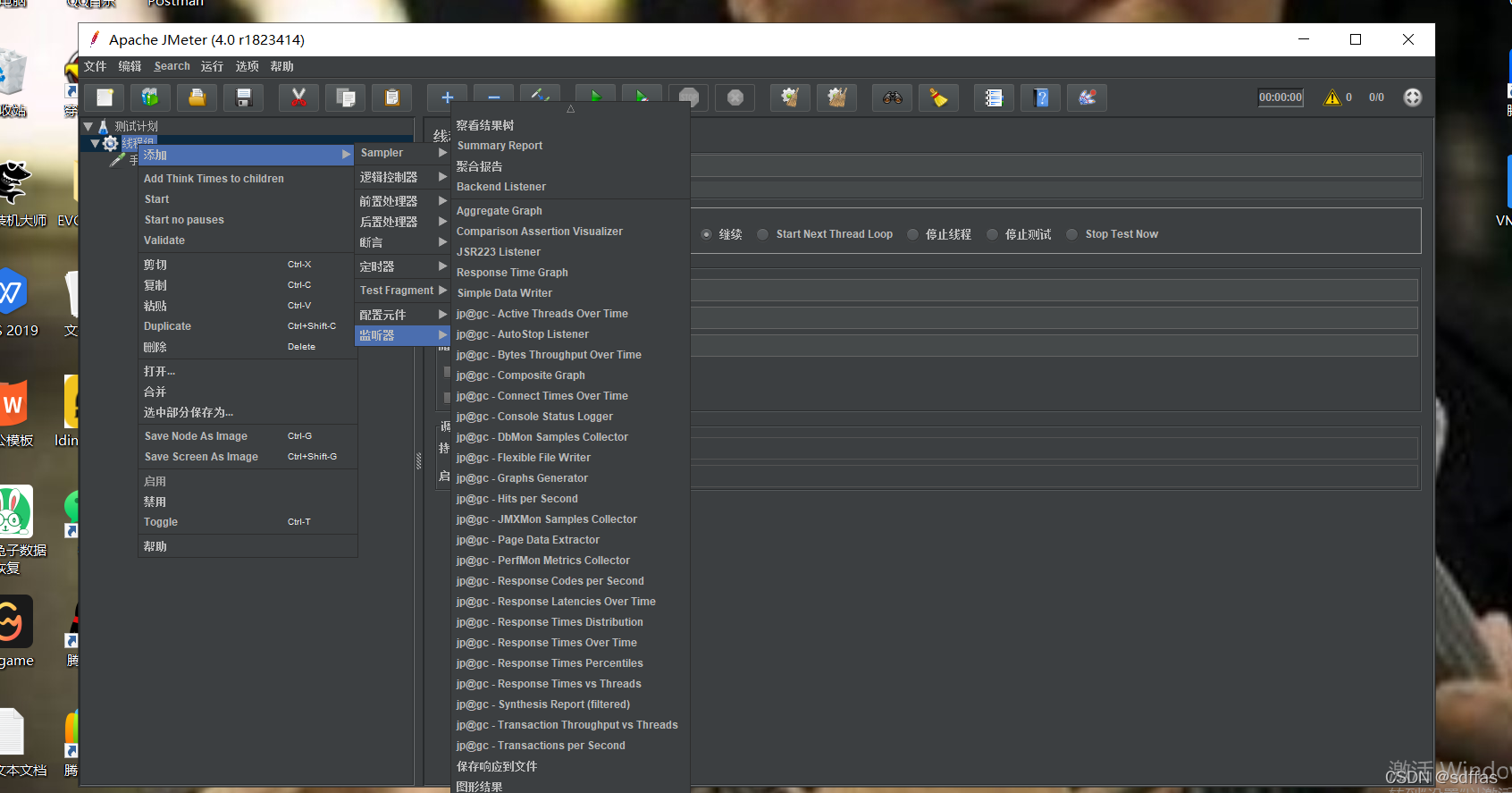The image size is (1512, 793).
Task: Click the Shutdown round icon
Action: (x=735, y=97)
